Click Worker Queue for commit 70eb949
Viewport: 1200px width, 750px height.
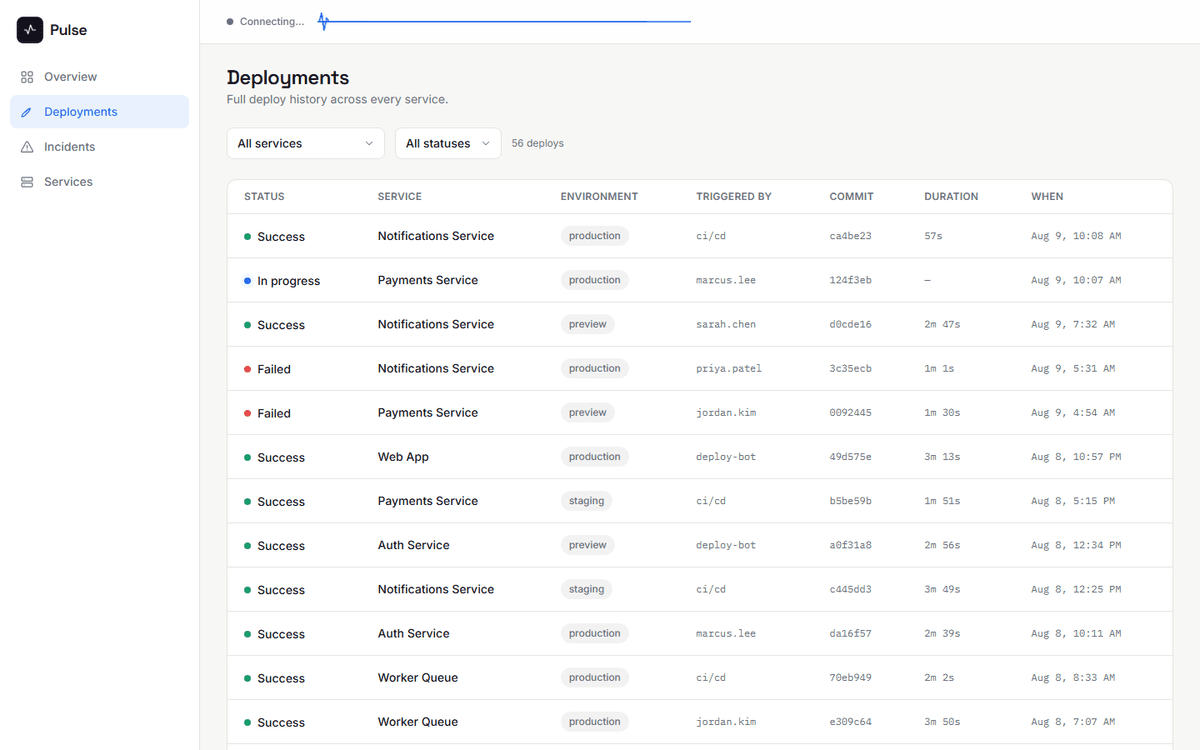[x=418, y=677]
